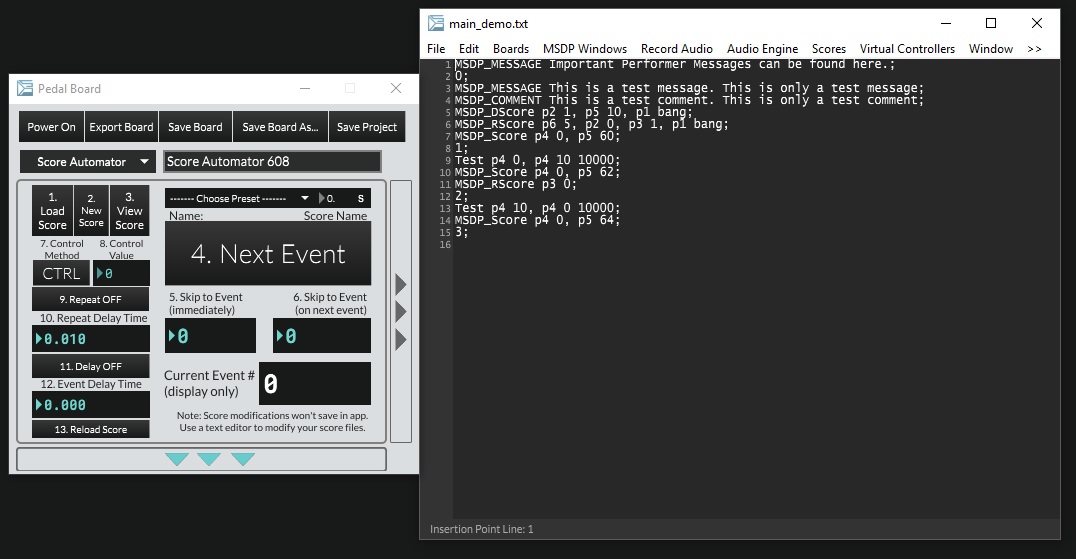The width and height of the screenshot is (1076, 559).
Task: Click the middle right-pointing arrow on the side strip
Action: click(x=401, y=312)
